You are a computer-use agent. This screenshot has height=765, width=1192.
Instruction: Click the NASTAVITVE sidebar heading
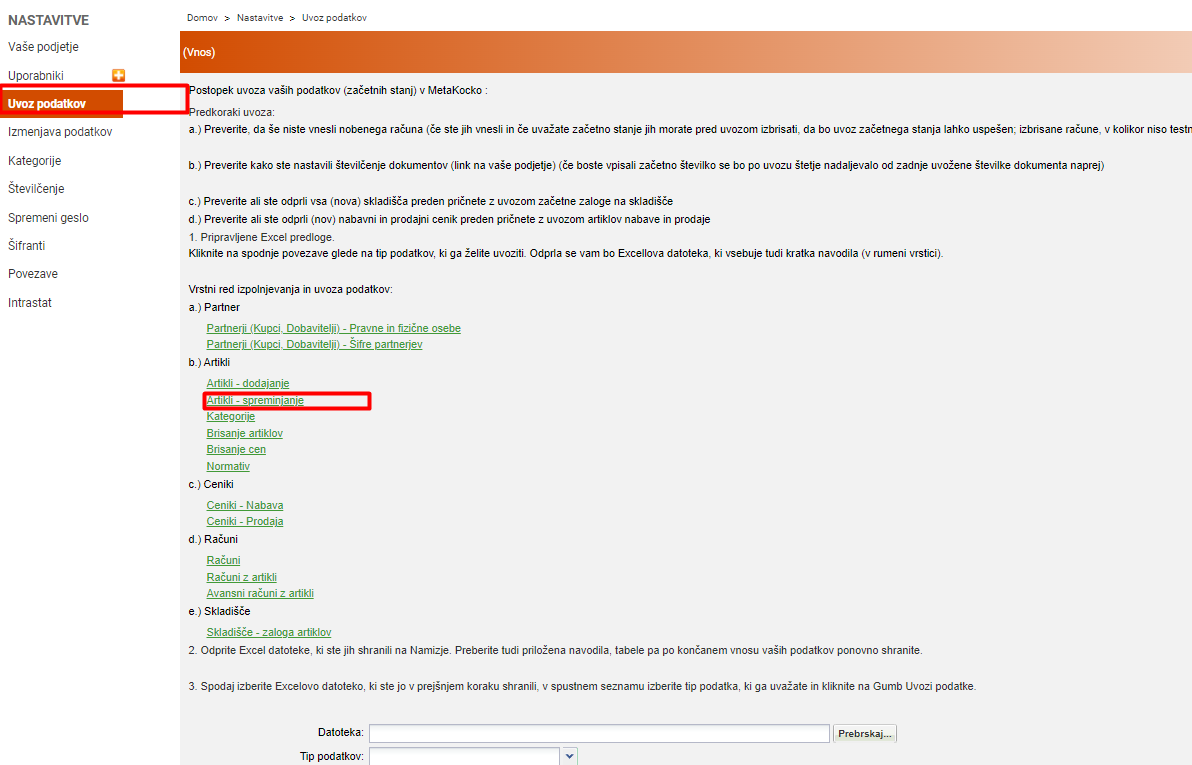49,21
